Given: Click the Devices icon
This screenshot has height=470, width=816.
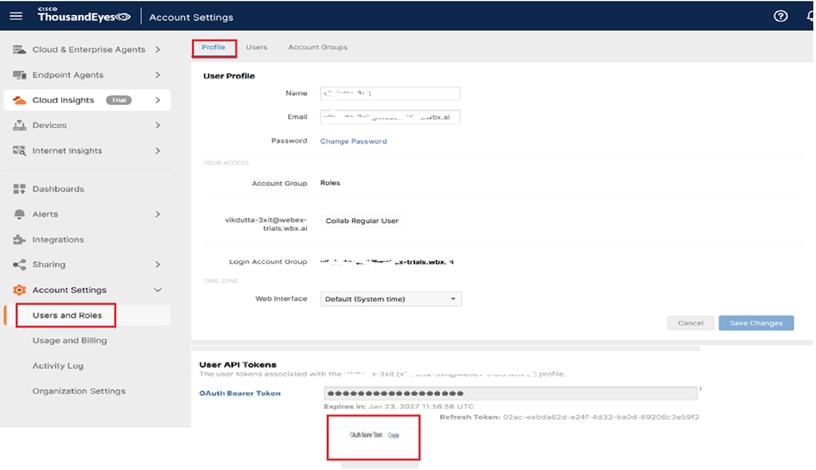Looking at the screenshot, I should tap(19, 125).
